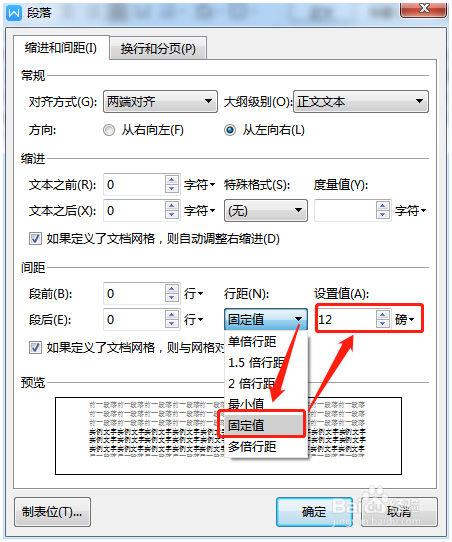This screenshot has width=452, height=542.
Task: Decrease the 文本之后 indent with down arrow
Action: click(x=172, y=215)
